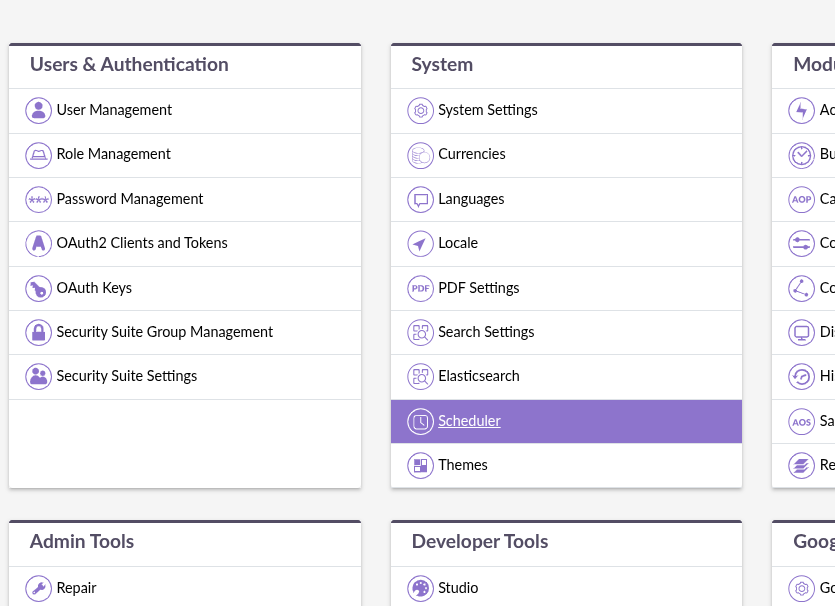Click the Search Settings icon
The height and width of the screenshot is (606, 835).
tap(420, 332)
